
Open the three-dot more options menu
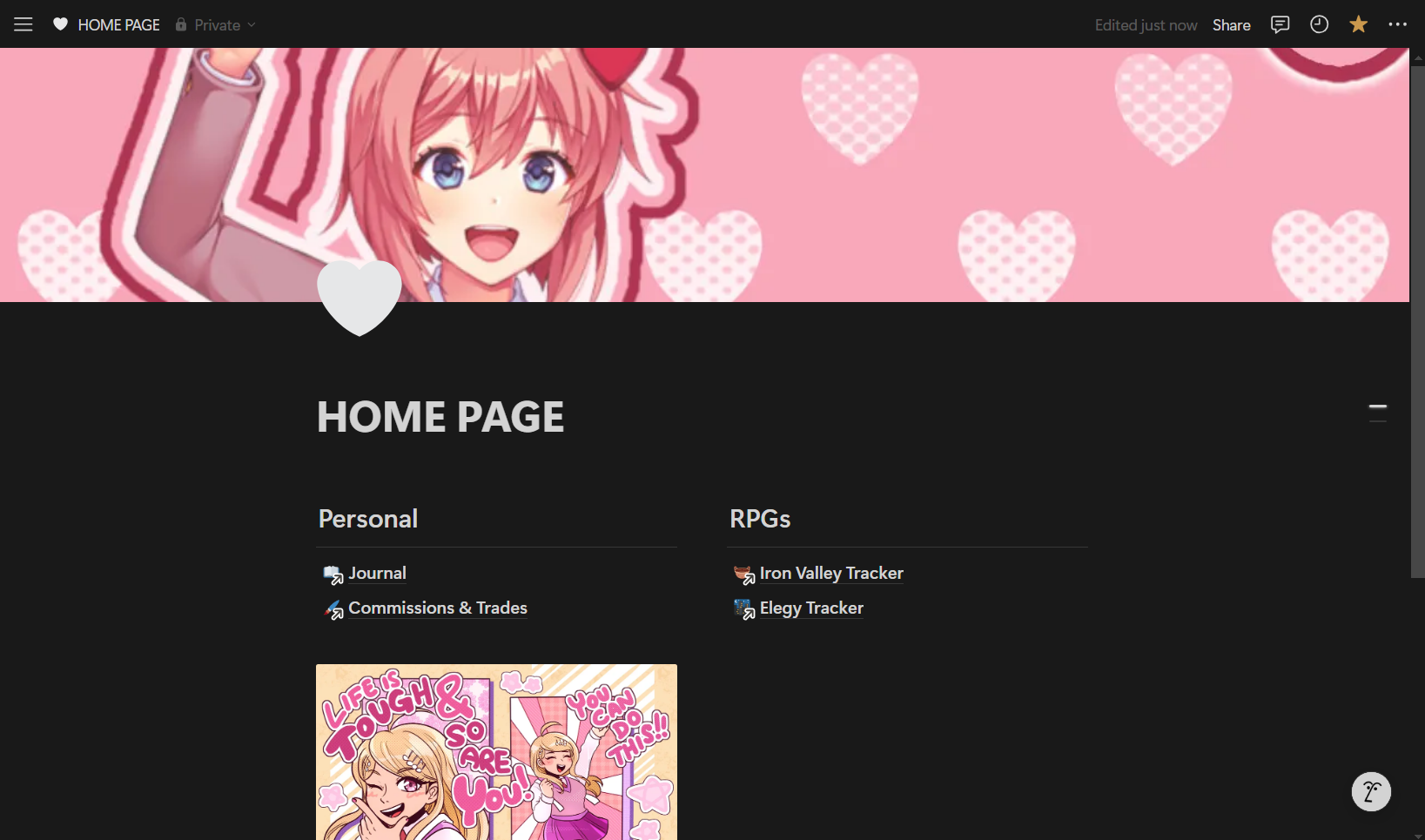pos(1398,24)
